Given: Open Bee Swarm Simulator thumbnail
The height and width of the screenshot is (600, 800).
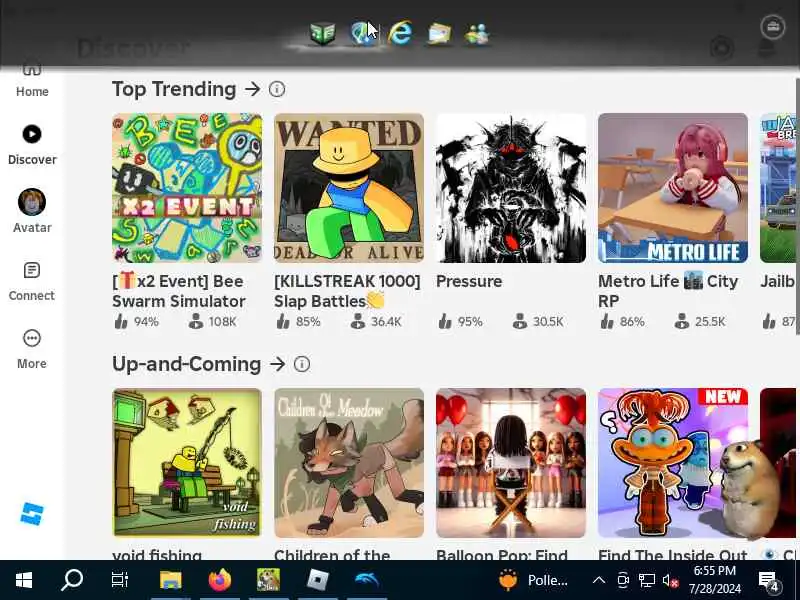Looking at the screenshot, I should tap(187, 188).
